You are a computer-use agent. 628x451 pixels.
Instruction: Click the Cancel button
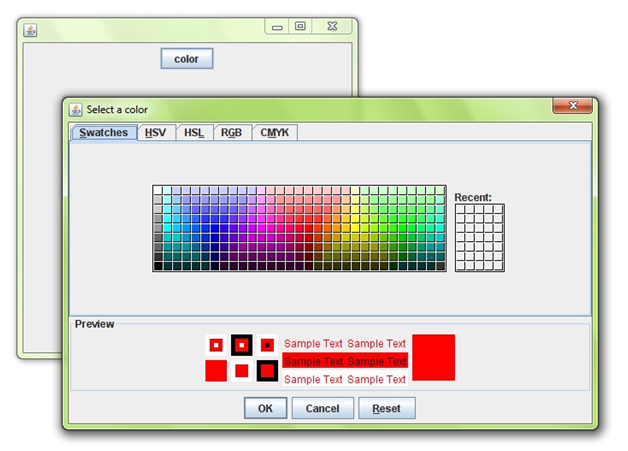[x=322, y=408]
